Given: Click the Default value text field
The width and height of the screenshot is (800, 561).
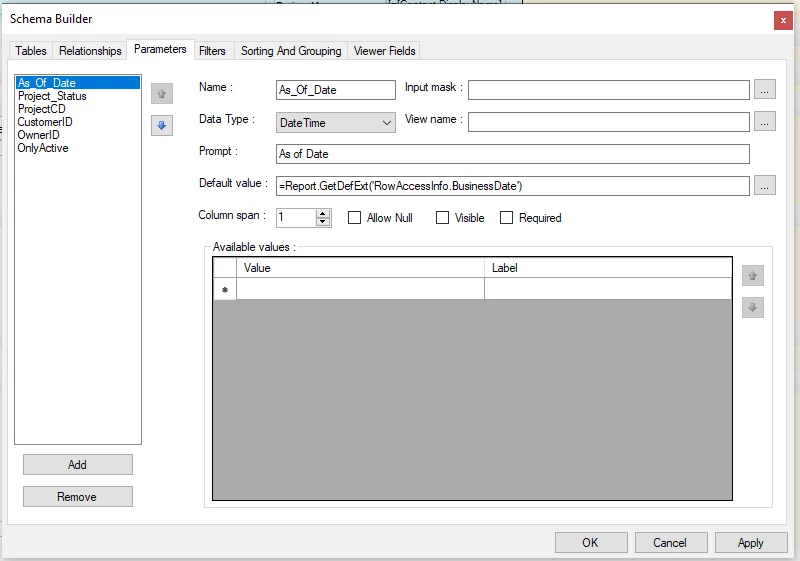Looking at the screenshot, I should 513,186.
